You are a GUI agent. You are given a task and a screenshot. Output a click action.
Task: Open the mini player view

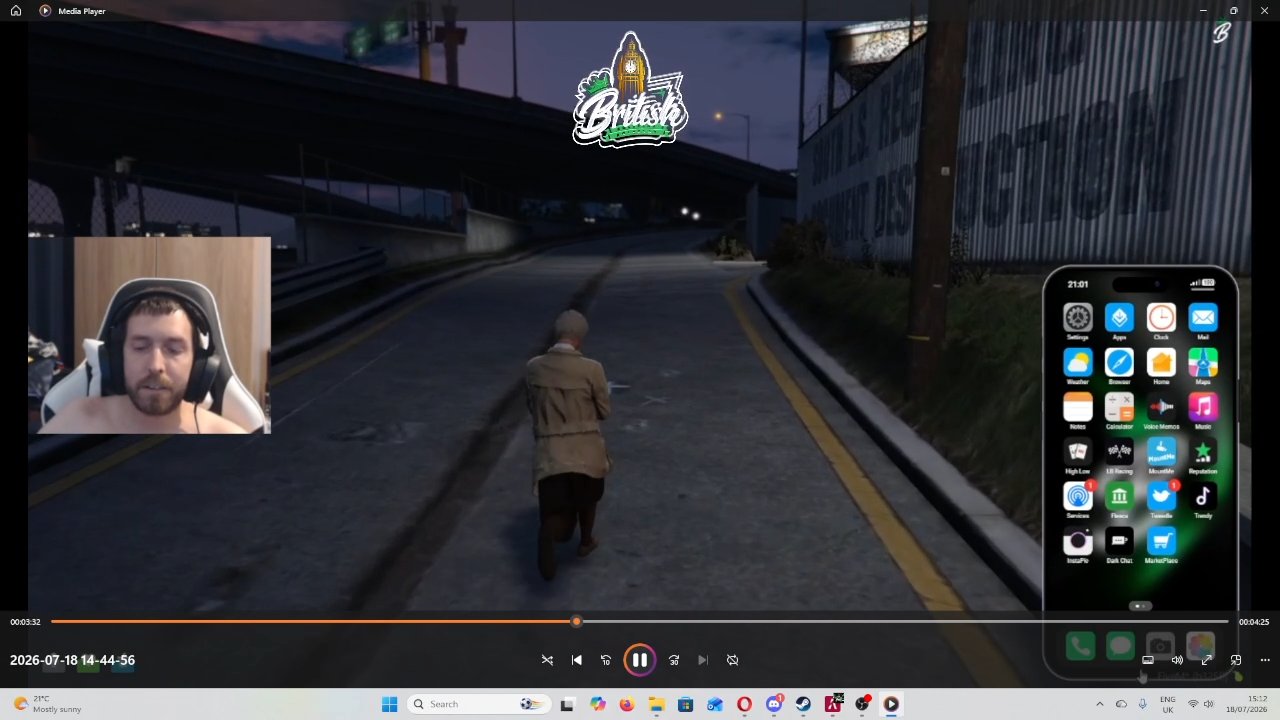[x=1236, y=660]
